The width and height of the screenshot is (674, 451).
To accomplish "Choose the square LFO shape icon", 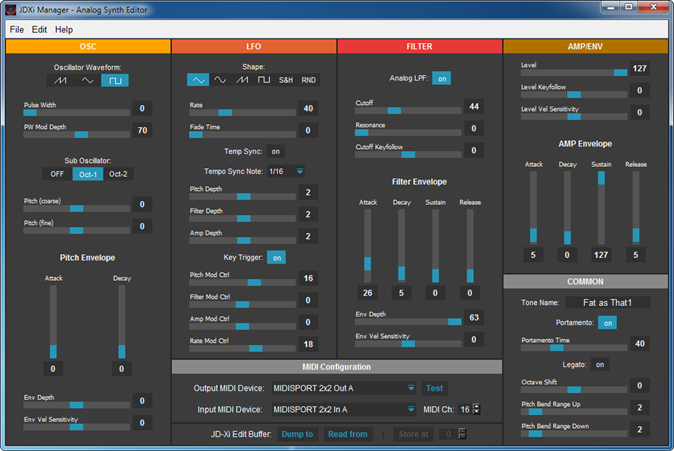I will pyautogui.click(x=264, y=80).
